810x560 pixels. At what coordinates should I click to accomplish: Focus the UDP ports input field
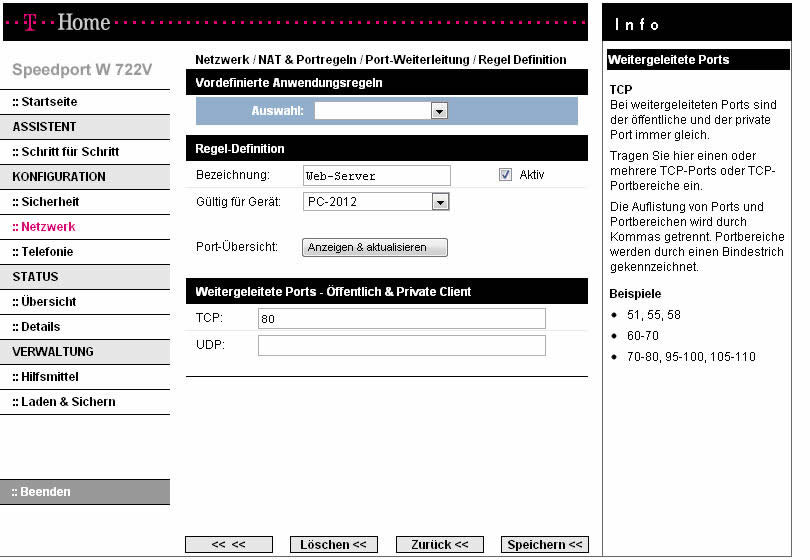pos(401,346)
